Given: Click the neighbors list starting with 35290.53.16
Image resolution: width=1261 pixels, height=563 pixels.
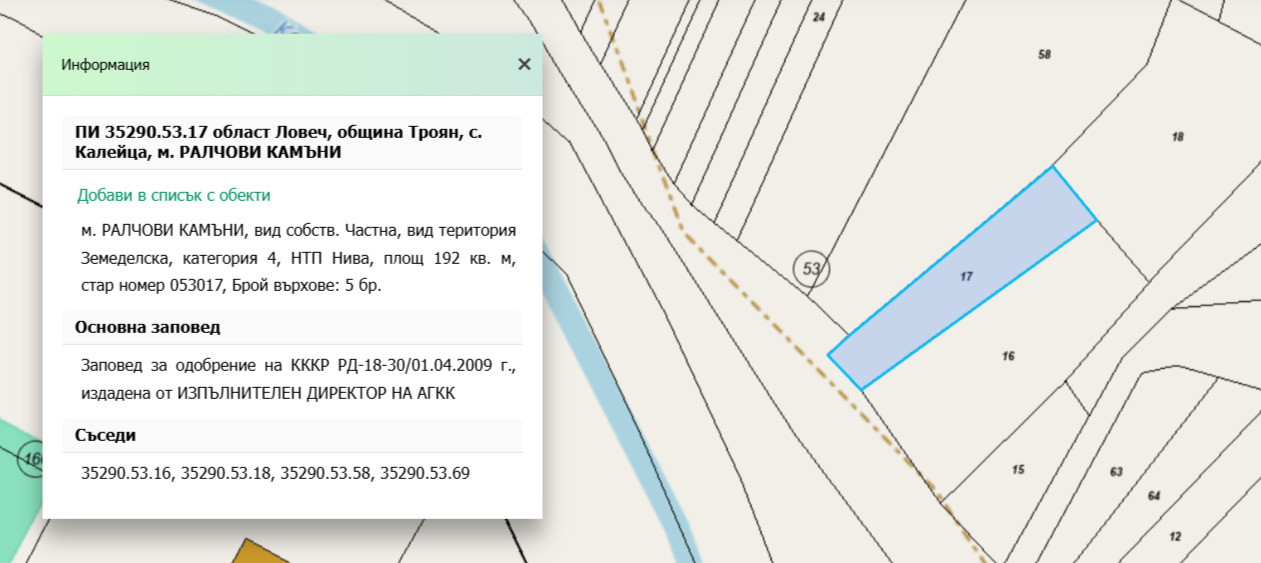Looking at the screenshot, I should coord(275,472).
